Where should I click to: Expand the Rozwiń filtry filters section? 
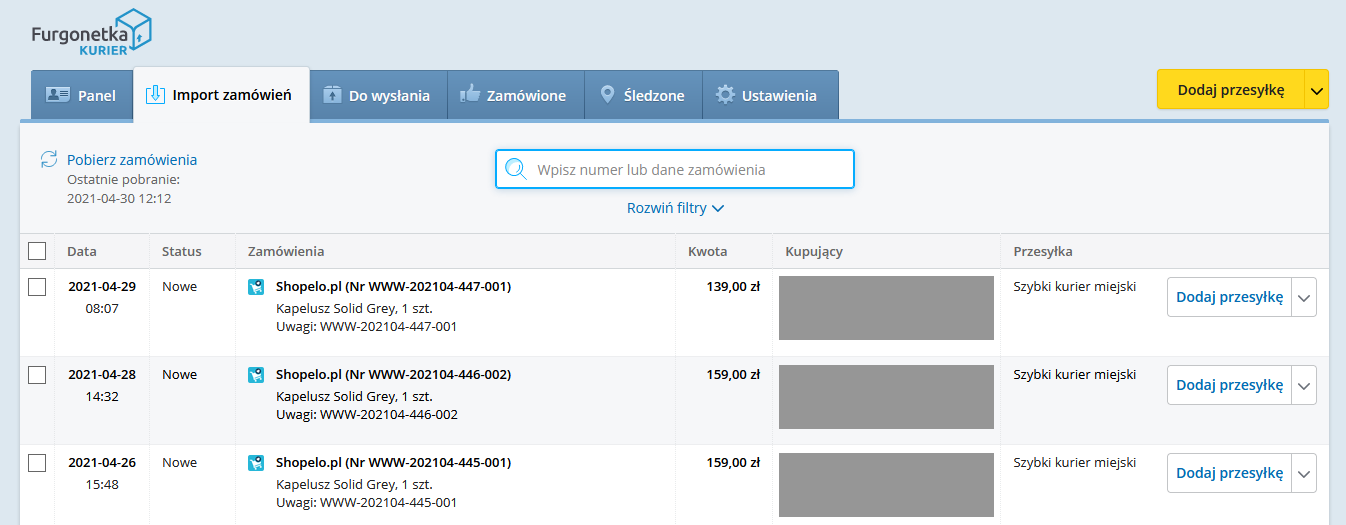(675, 208)
